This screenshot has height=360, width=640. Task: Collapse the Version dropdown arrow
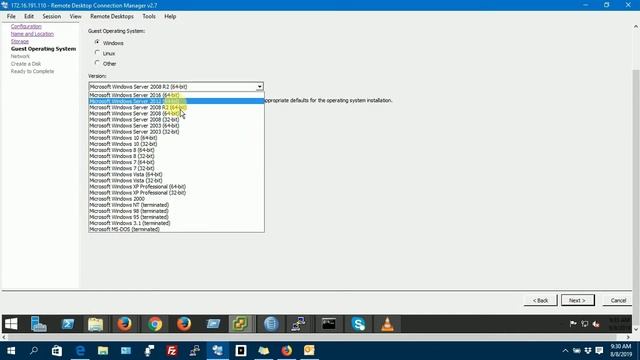tap(260, 87)
